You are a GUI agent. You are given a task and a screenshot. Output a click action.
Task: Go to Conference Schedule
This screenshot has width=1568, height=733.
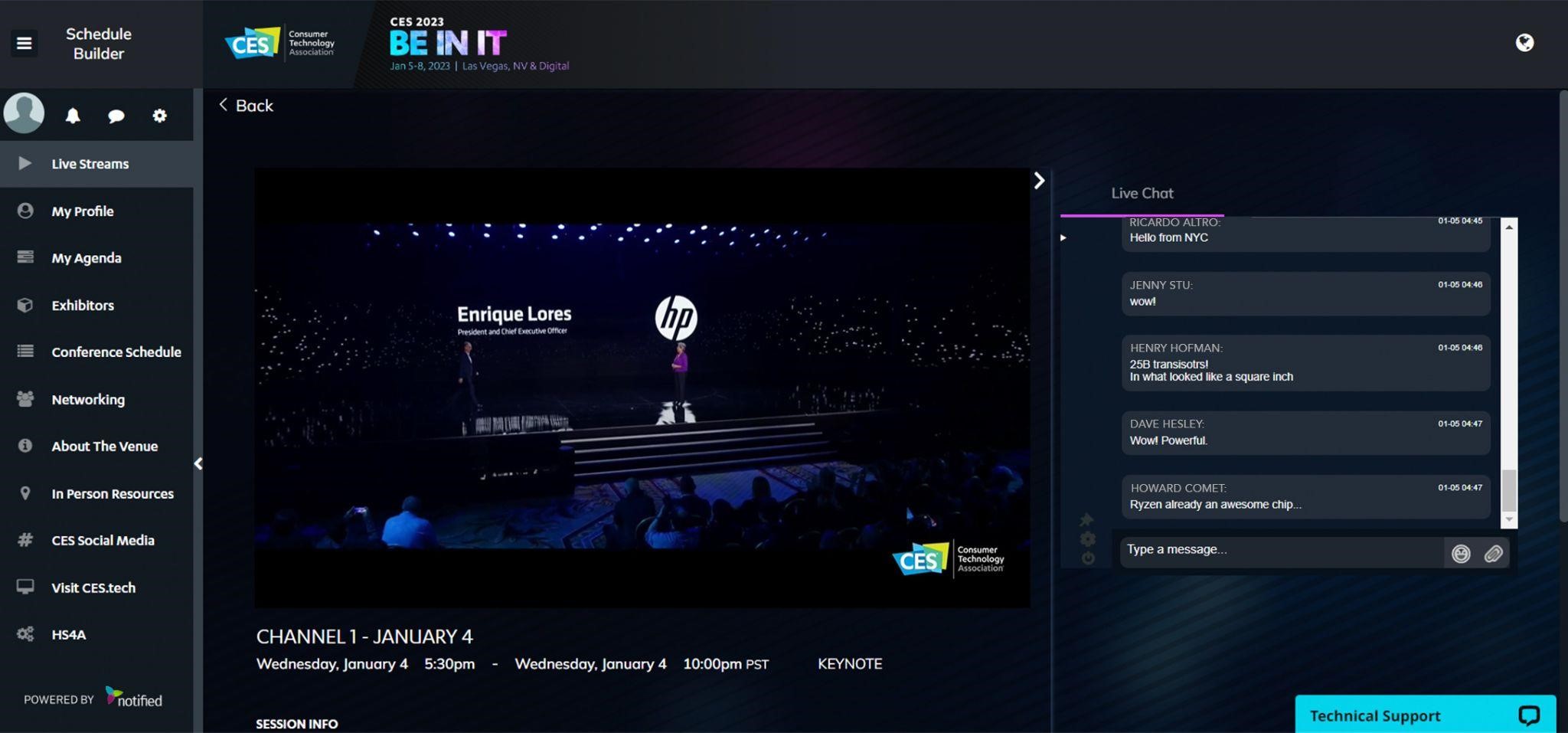pos(116,352)
